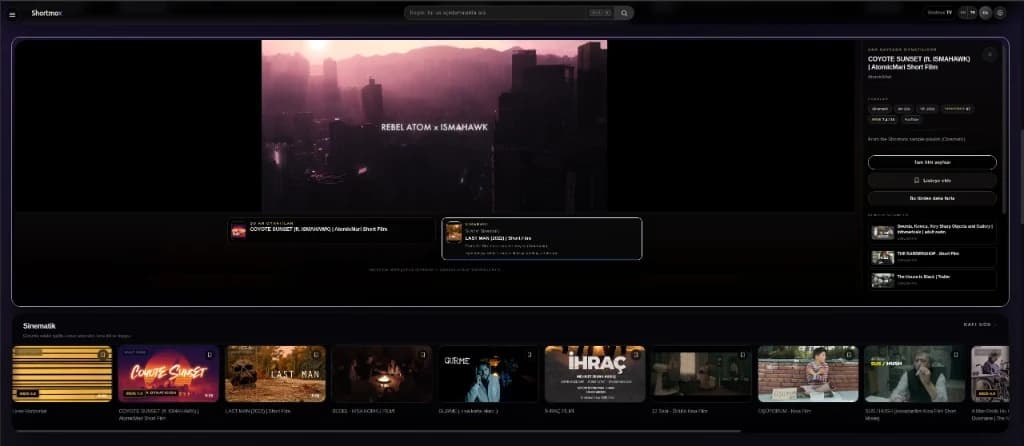Bookmark the gold striped first card
This screenshot has width=1024, height=446.
click(x=103, y=355)
